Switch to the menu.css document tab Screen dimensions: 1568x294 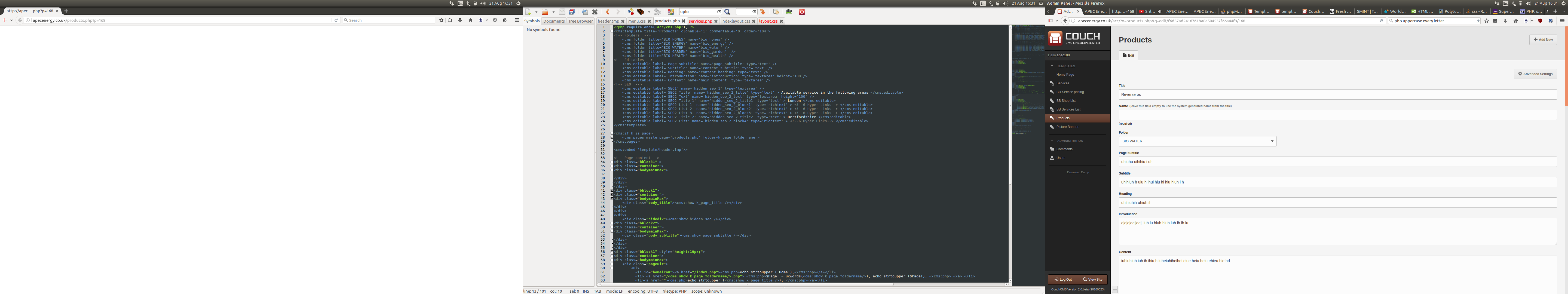point(637,21)
